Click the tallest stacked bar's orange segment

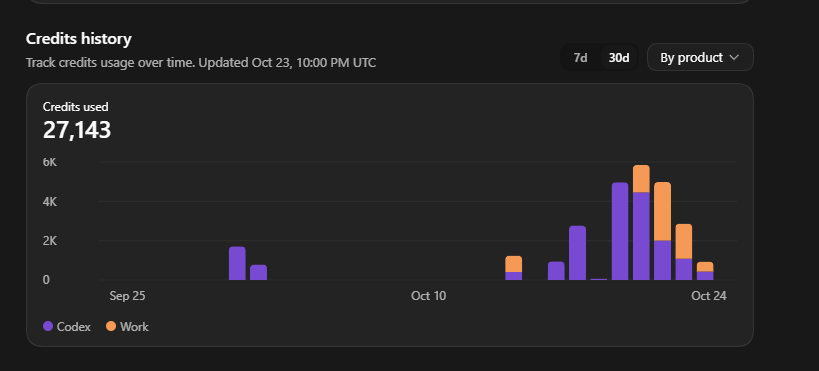[x=641, y=179]
